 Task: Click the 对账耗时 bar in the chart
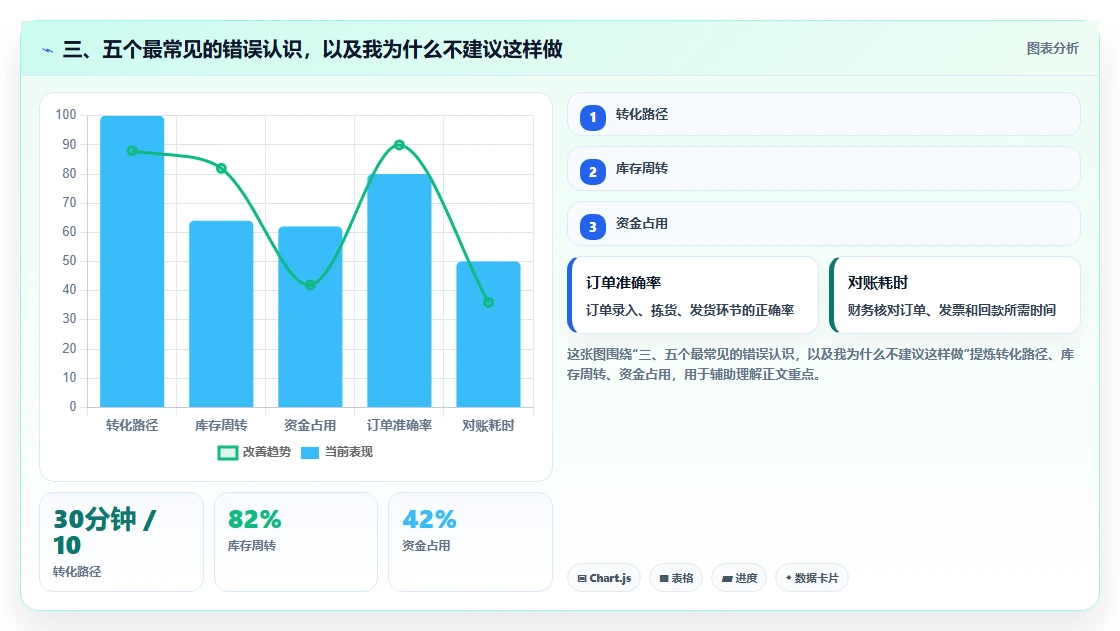489,334
